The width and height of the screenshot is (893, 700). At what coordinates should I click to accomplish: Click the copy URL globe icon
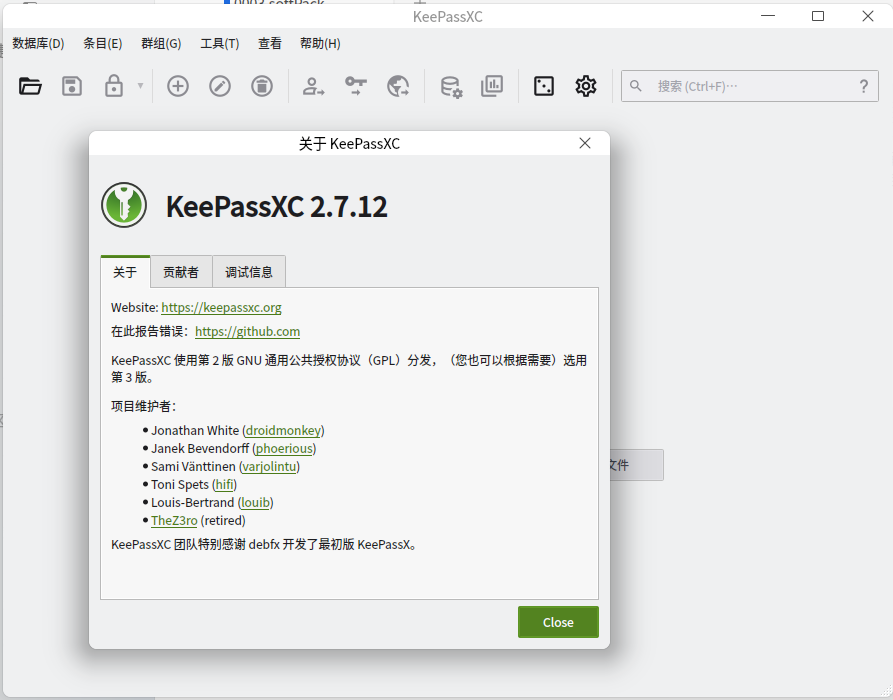(398, 87)
